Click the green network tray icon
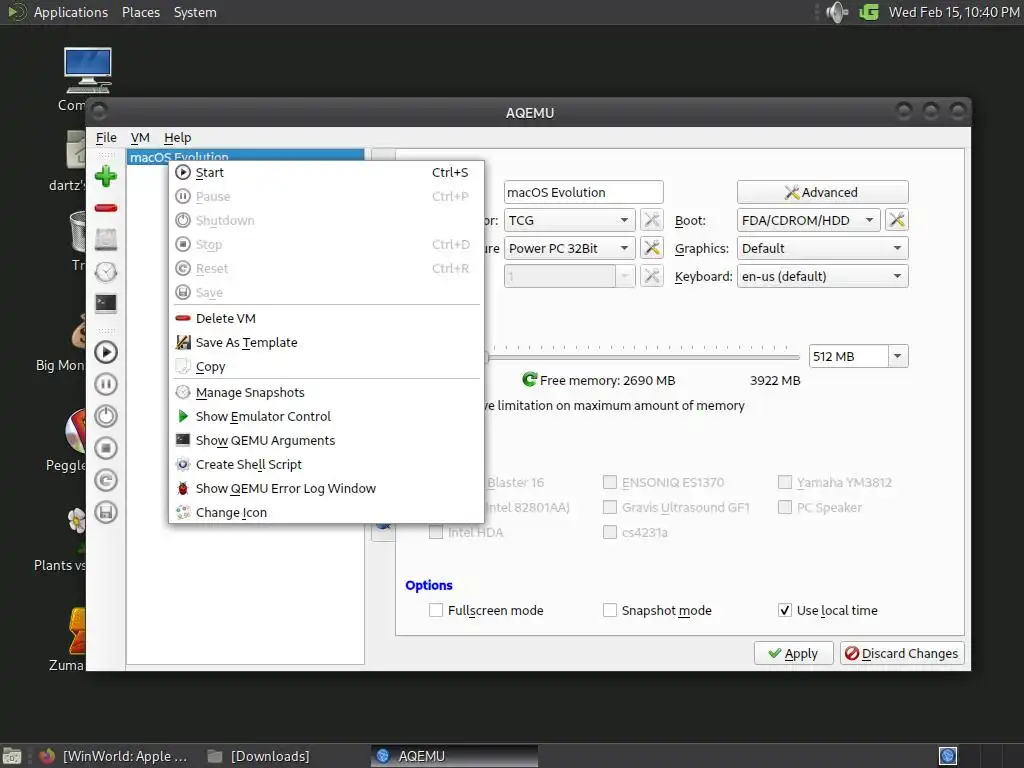This screenshot has width=1024, height=768. coord(869,12)
